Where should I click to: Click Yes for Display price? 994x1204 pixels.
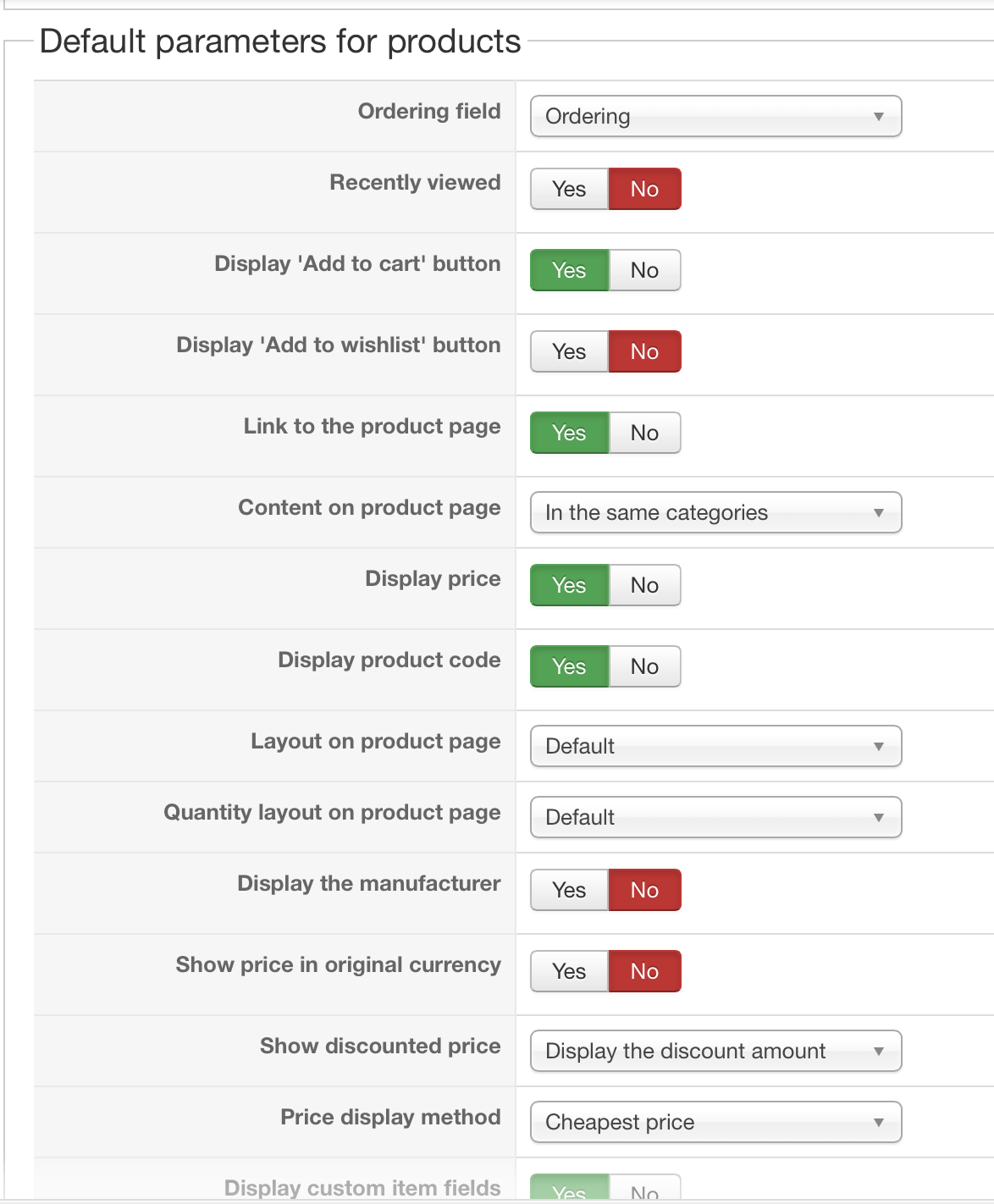(x=569, y=585)
